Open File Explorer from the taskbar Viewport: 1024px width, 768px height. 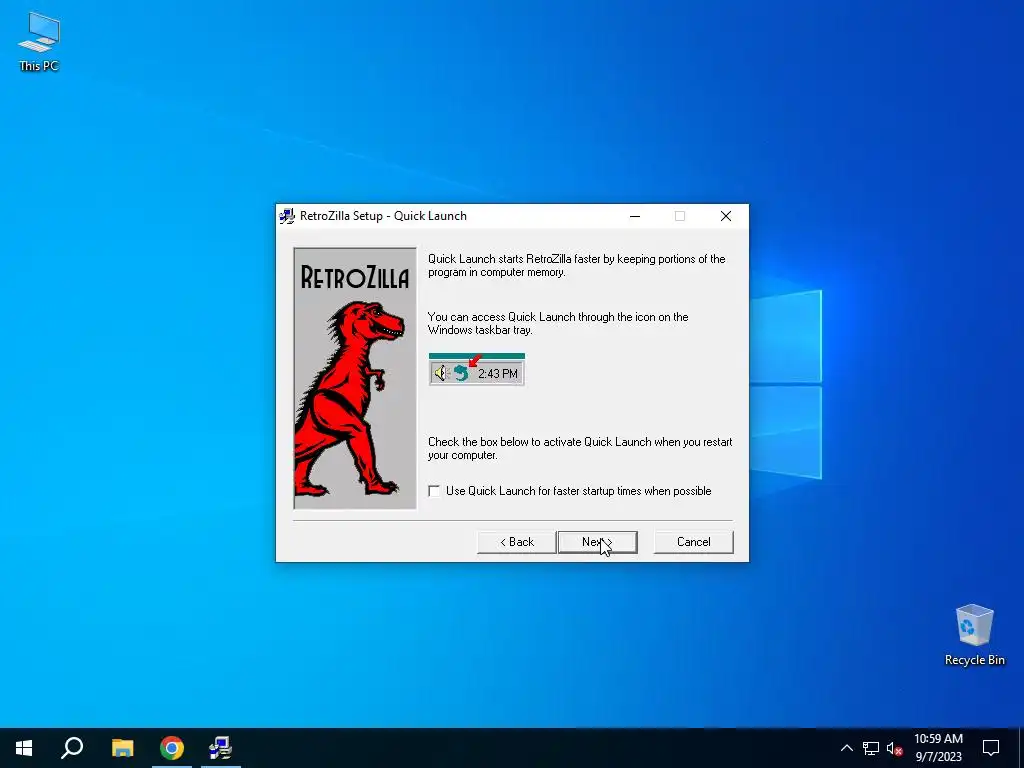tap(122, 748)
